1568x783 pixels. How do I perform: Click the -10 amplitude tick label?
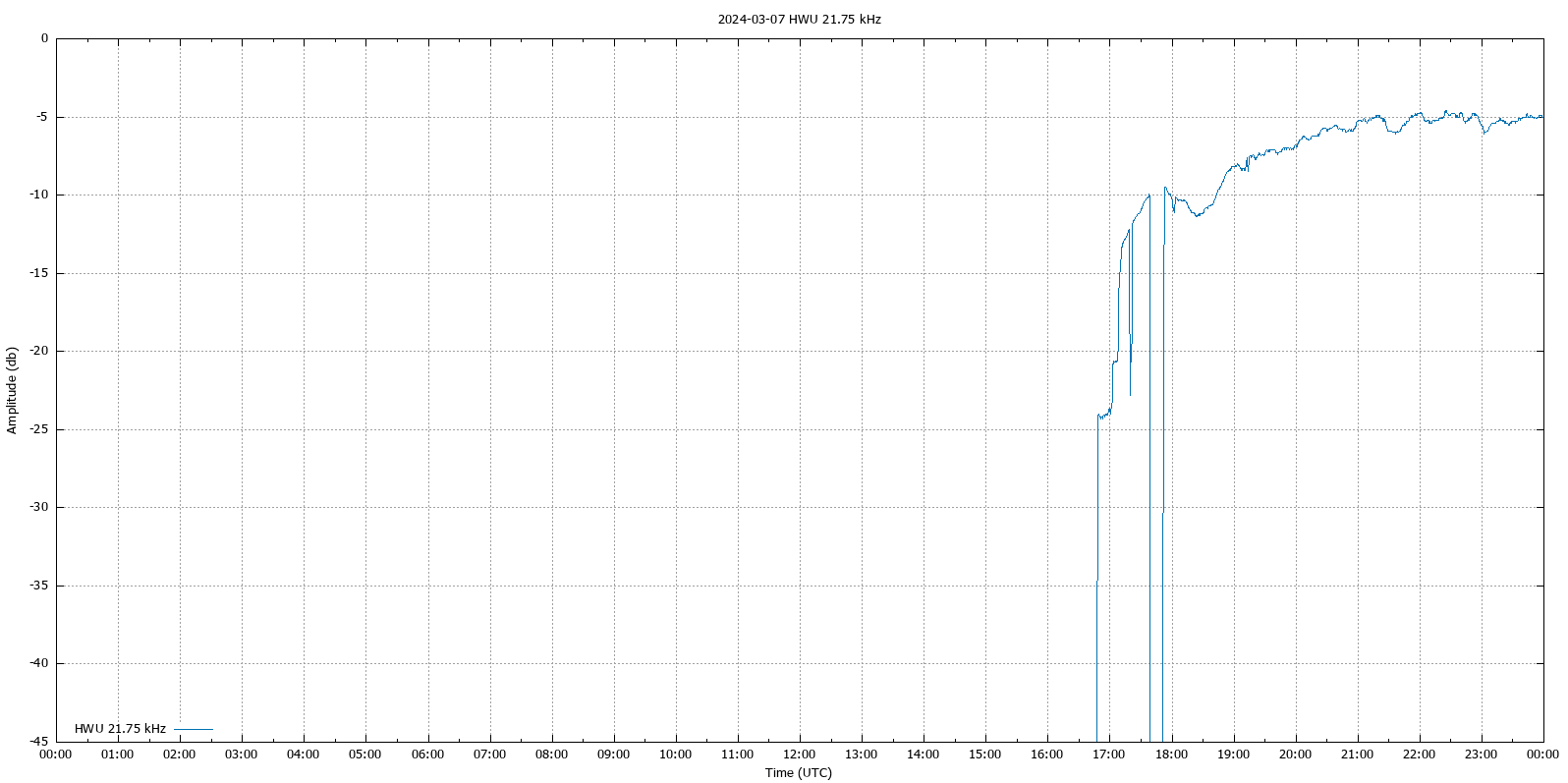tap(37, 195)
